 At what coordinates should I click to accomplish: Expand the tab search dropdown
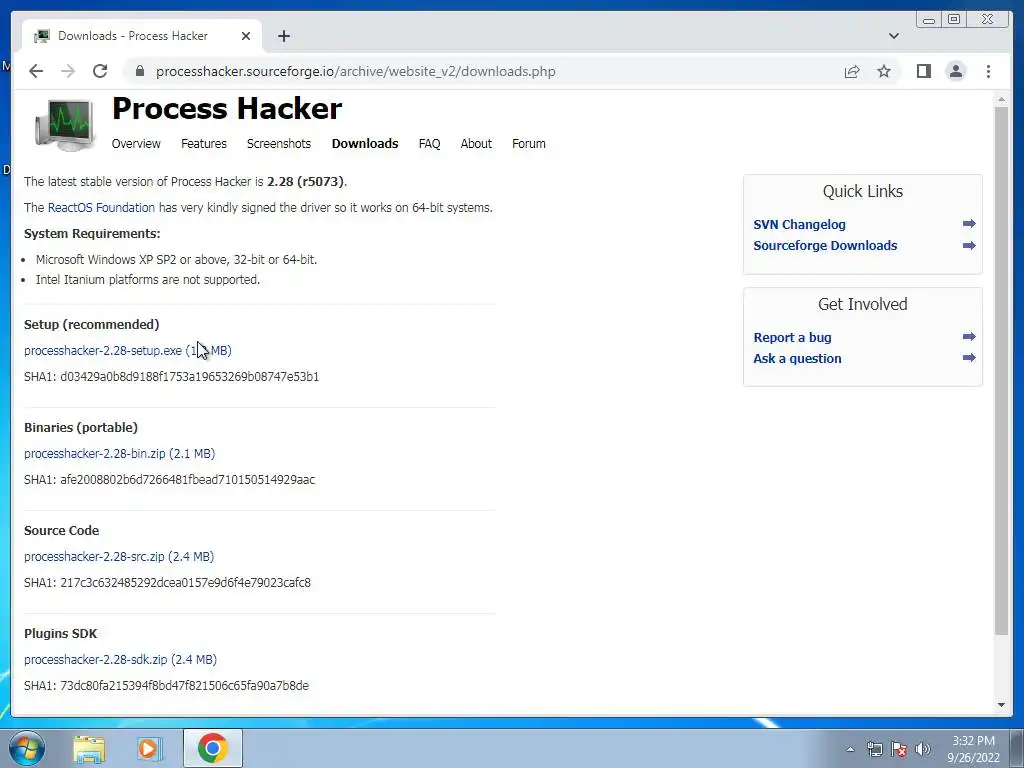tap(893, 36)
